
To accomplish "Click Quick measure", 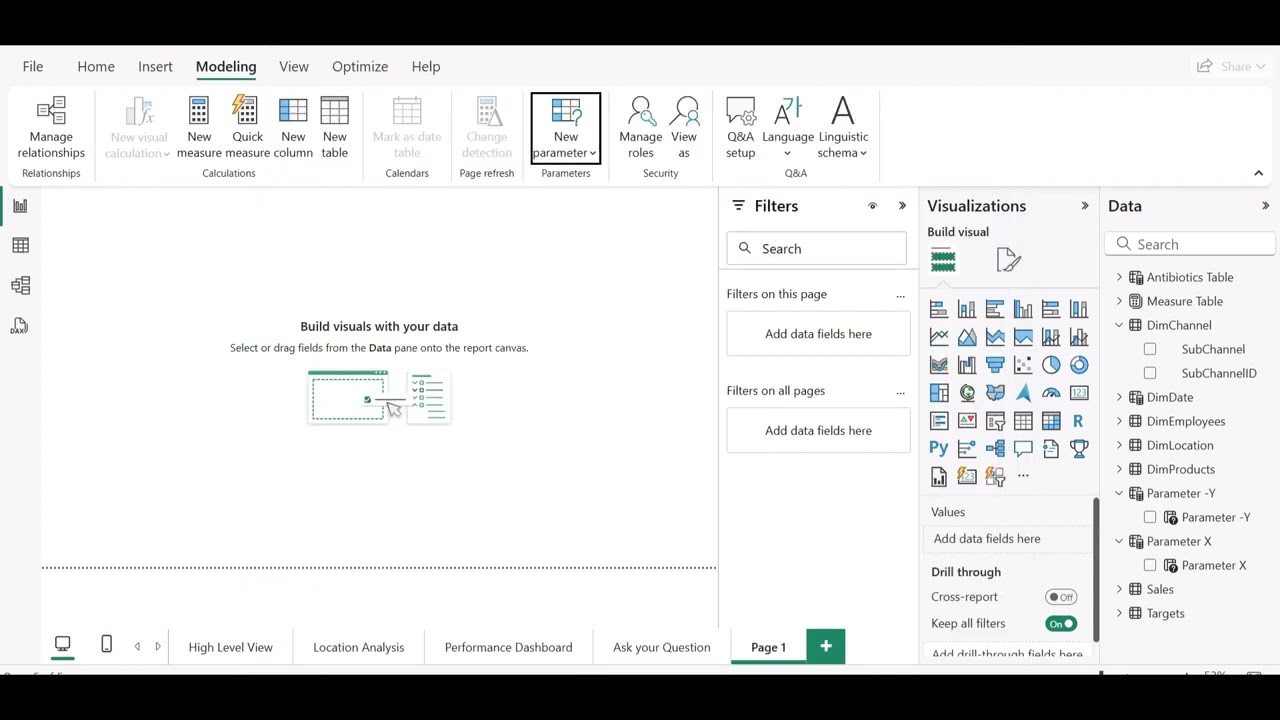I will click(247, 127).
